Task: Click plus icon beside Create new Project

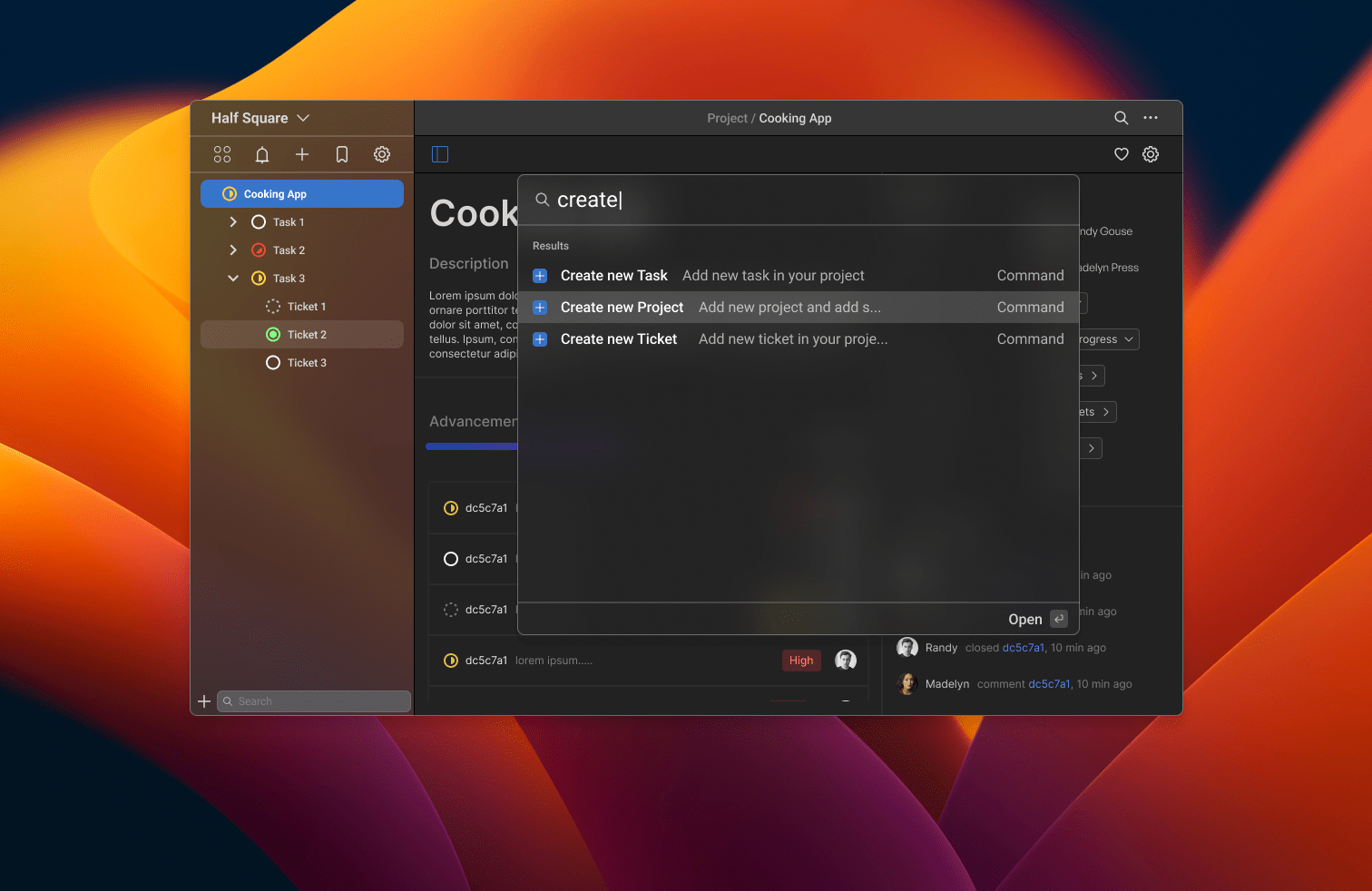Action: (x=540, y=308)
